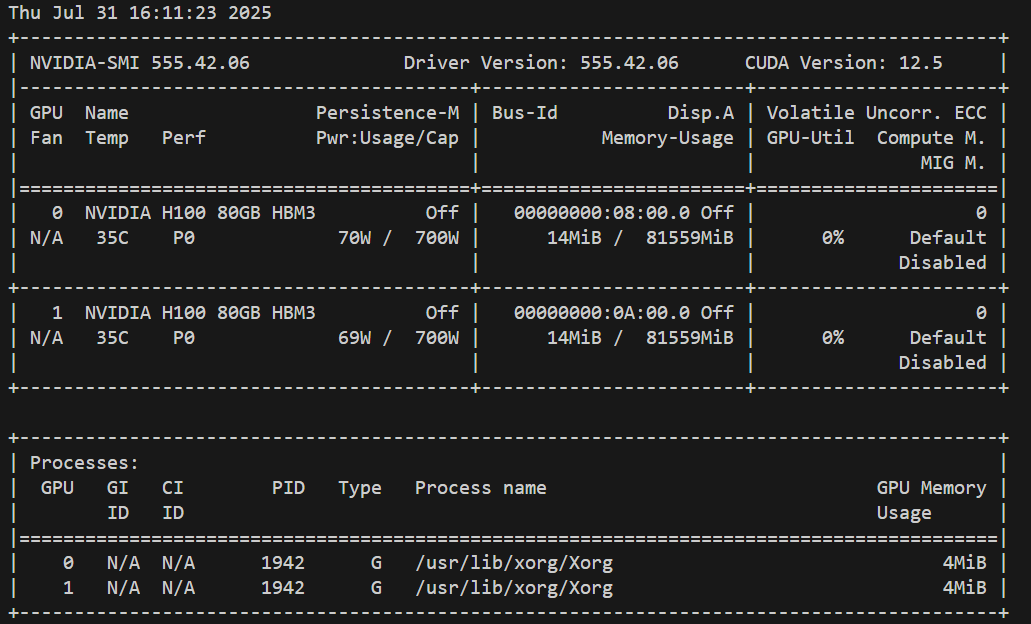1031x624 pixels.
Task: Click the "Persistence-M" column header
Action: pyautogui.click(x=387, y=113)
